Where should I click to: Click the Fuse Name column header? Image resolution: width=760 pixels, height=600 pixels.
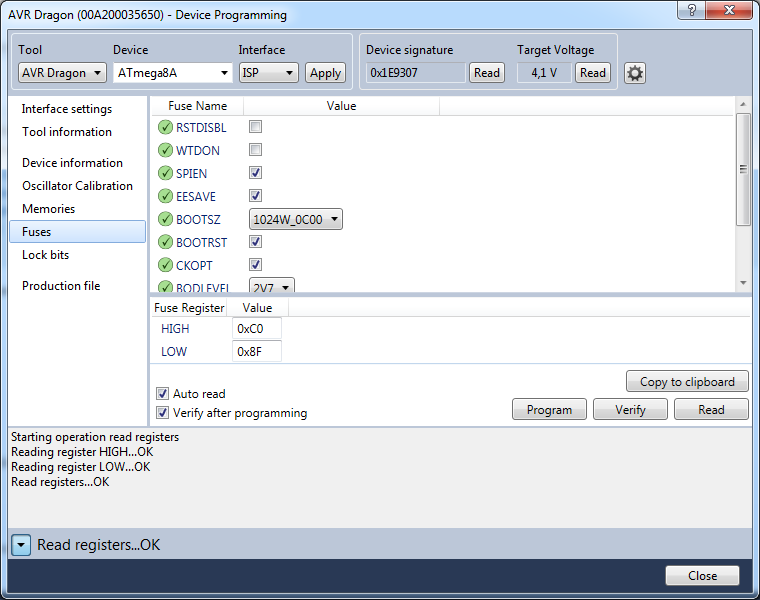(x=197, y=106)
